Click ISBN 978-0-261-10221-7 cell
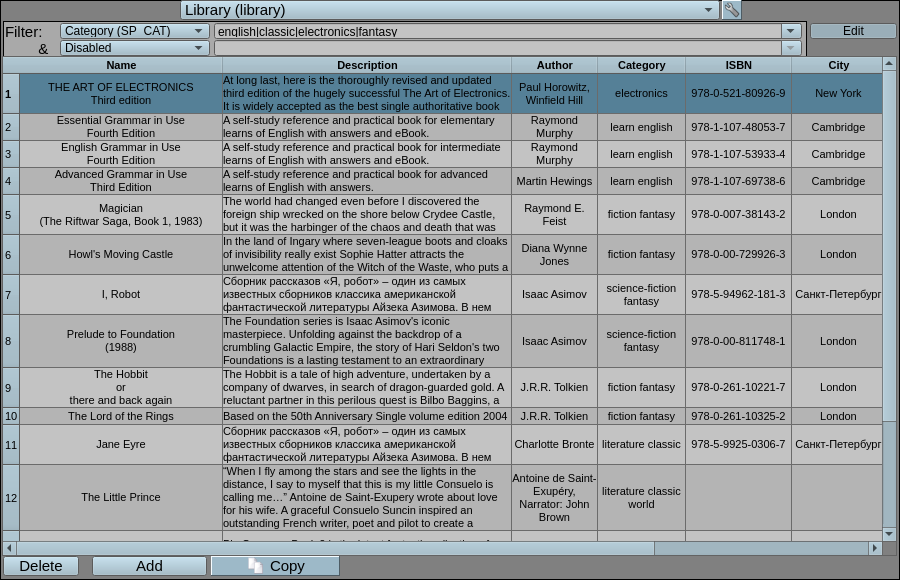 click(x=738, y=387)
